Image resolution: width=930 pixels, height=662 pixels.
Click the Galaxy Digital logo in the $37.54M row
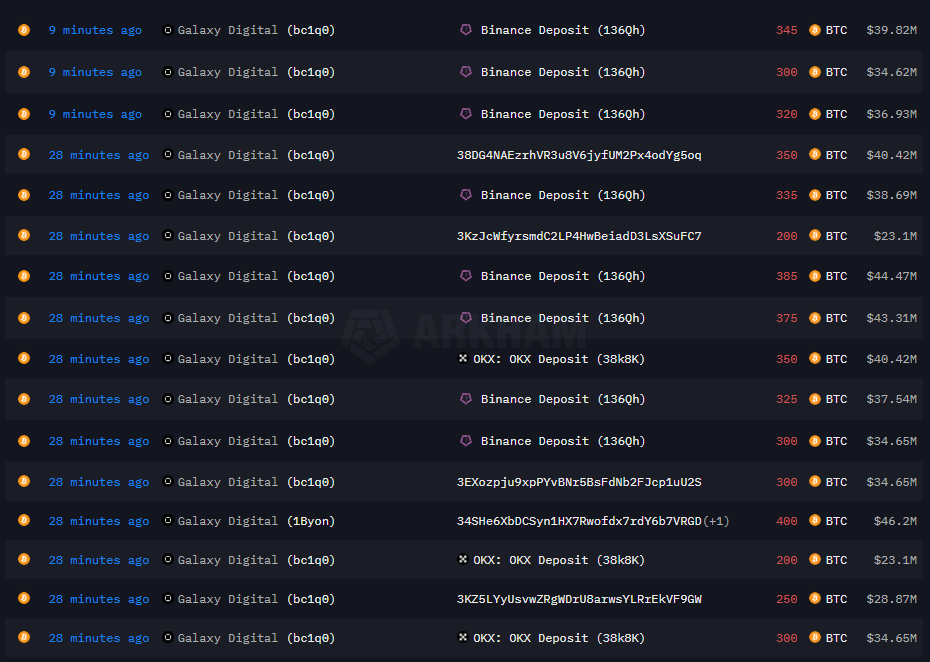[x=168, y=399]
